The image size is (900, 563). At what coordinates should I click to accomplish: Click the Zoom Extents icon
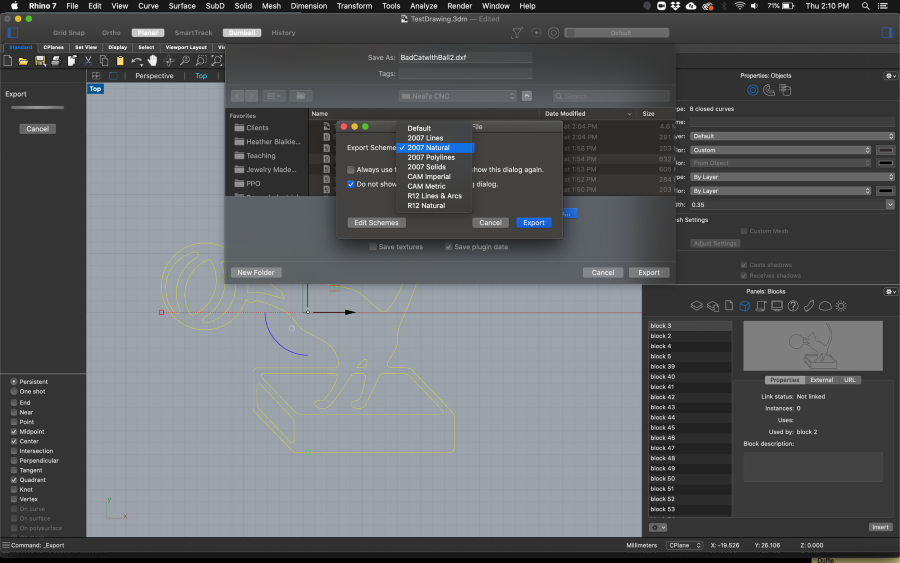coord(217,60)
